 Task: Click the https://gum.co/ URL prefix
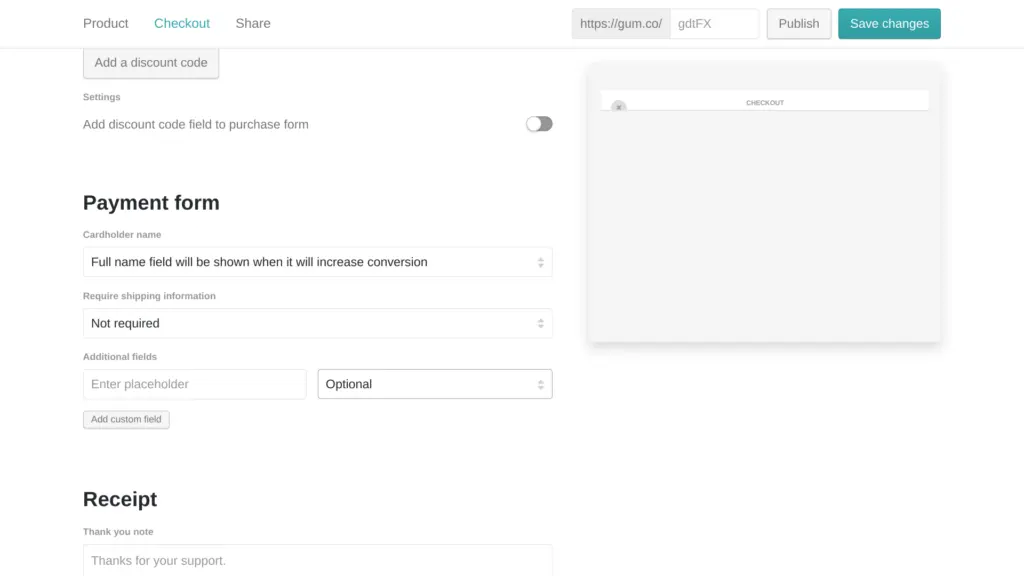click(620, 24)
